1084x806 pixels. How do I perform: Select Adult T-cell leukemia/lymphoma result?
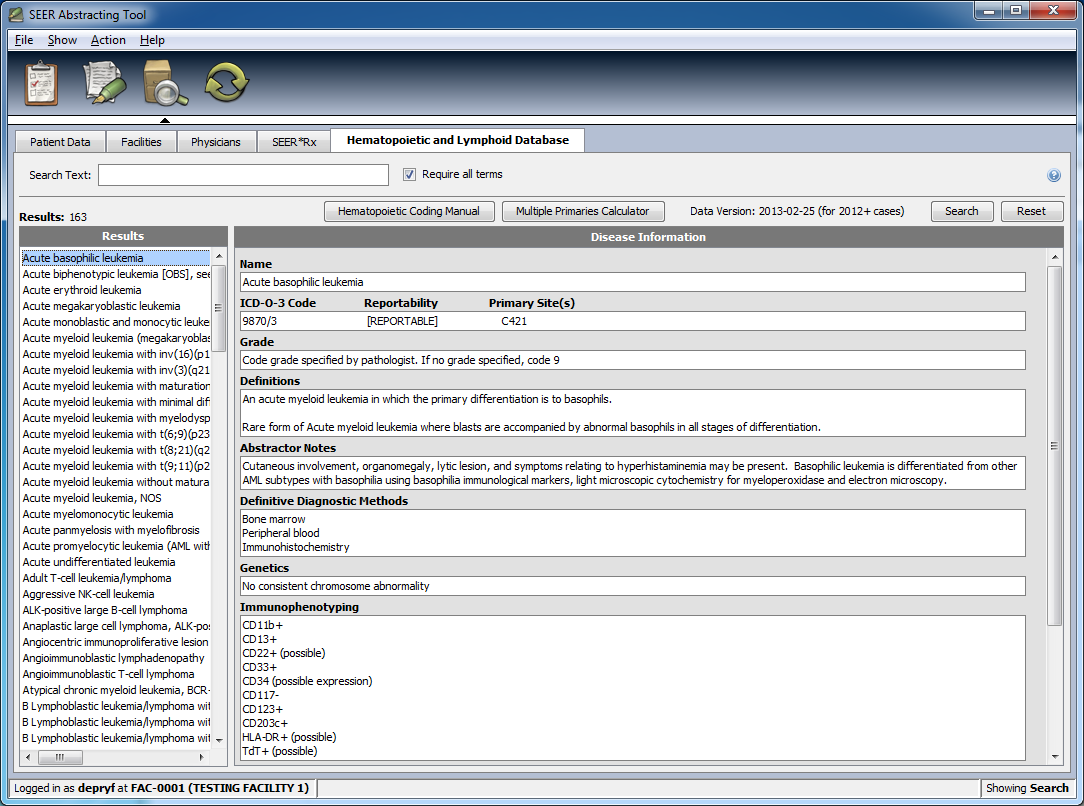(x=115, y=578)
